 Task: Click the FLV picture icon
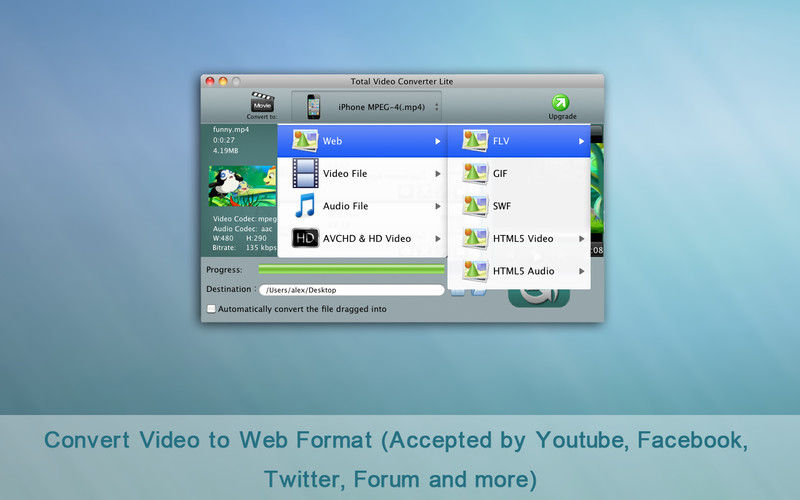click(475, 140)
